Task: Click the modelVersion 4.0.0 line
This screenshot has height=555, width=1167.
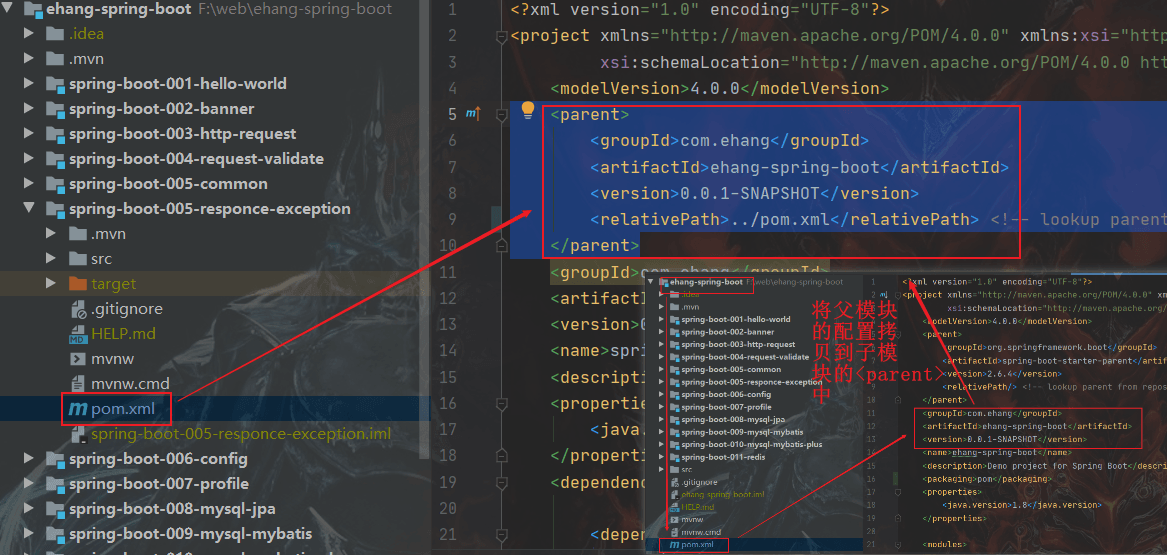Action: [720, 89]
